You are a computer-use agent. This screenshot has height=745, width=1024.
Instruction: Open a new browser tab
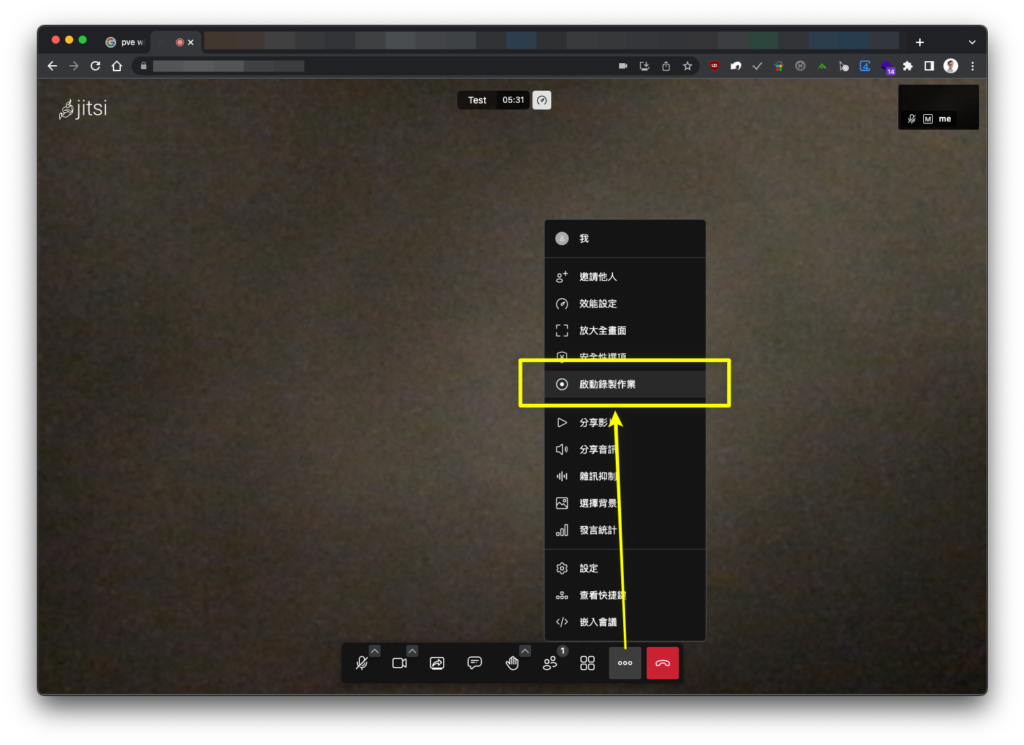point(920,42)
